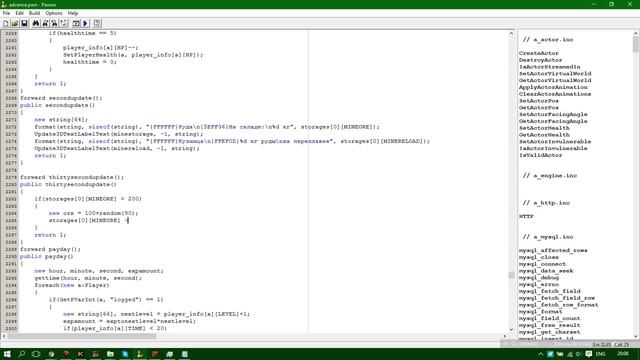
Task: Open Task View on taskbar
Action: pos(36,354)
